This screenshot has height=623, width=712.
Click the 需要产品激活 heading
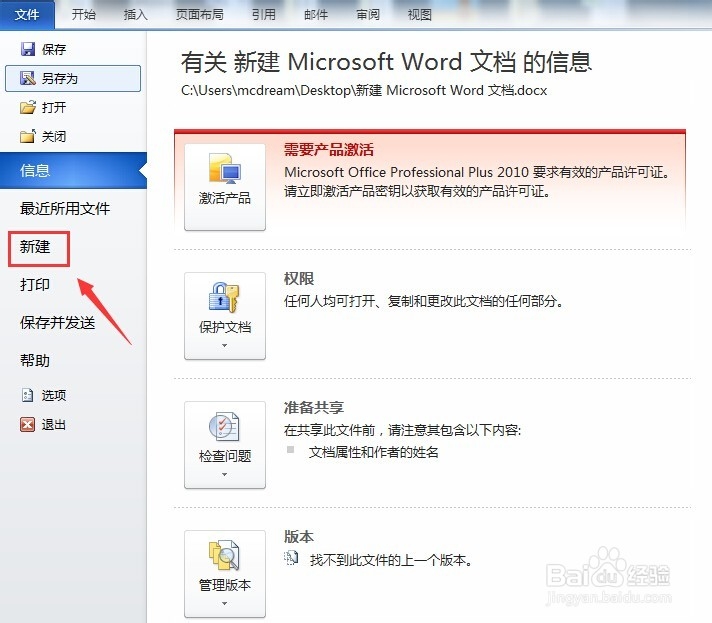[x=329, y=149]
